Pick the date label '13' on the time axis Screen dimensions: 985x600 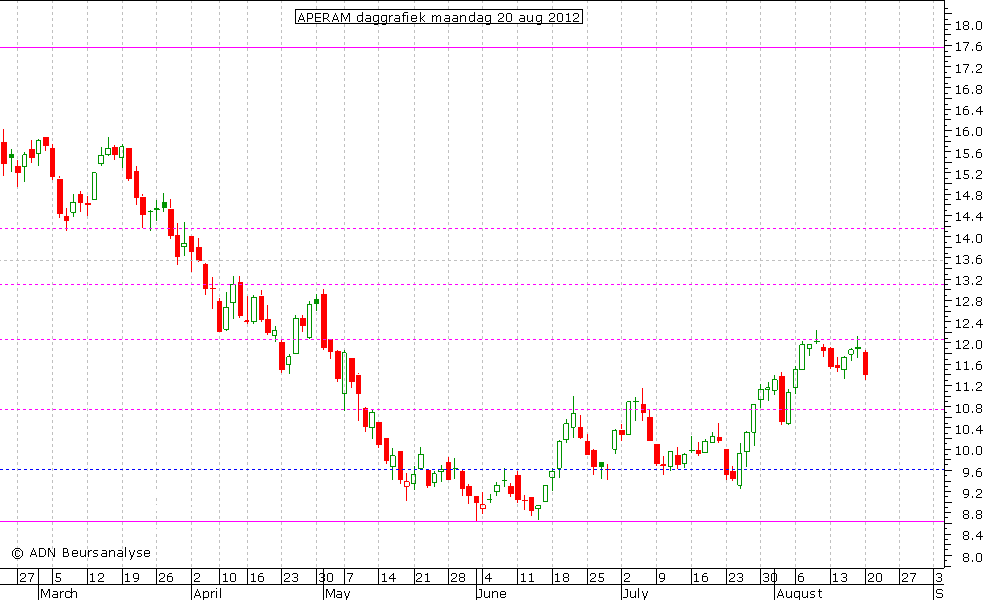point(839,577)
